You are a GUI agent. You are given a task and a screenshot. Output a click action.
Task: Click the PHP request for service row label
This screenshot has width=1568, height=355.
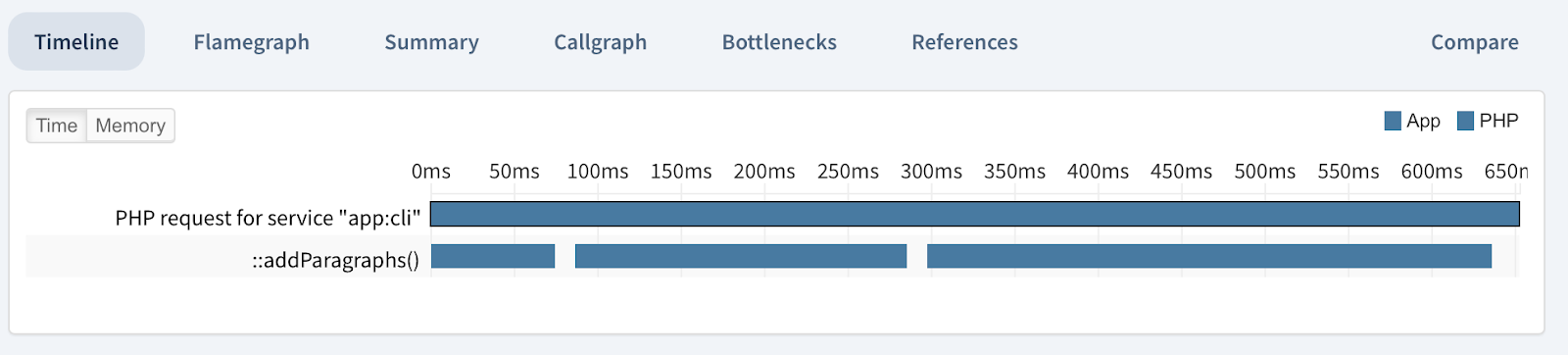268,218
